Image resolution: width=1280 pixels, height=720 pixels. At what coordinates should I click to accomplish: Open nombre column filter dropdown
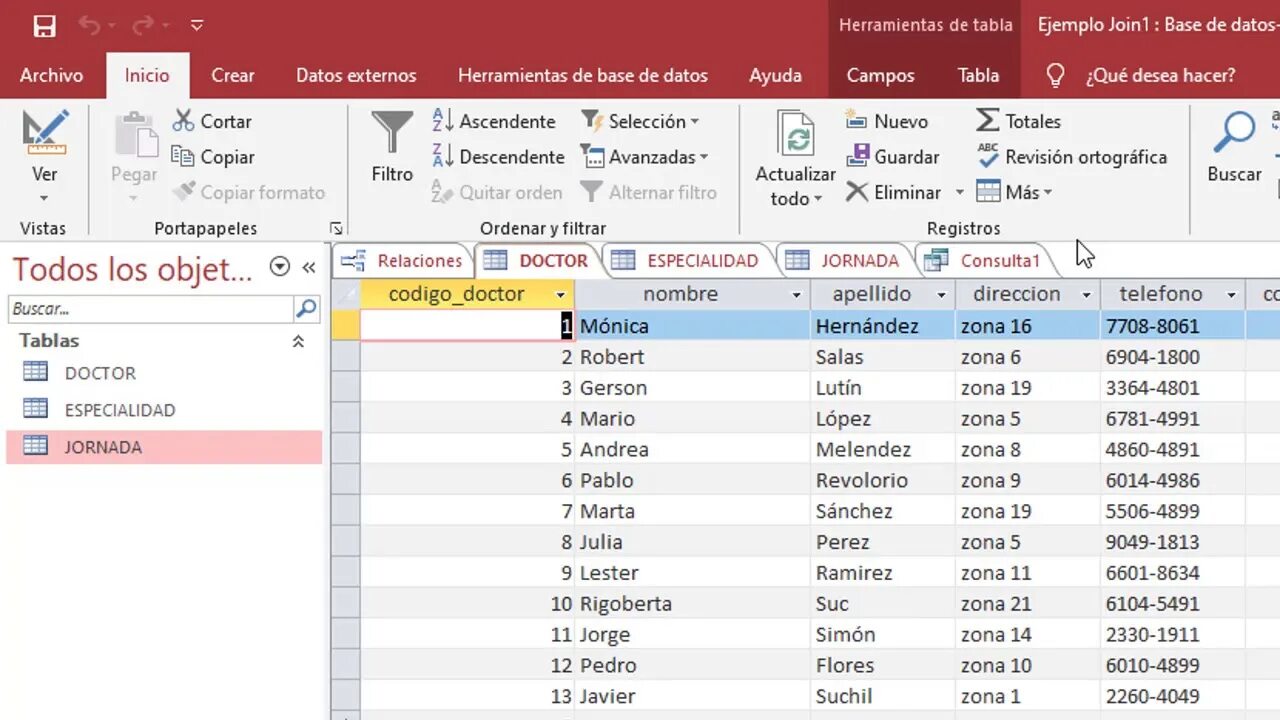pos(797,295)
